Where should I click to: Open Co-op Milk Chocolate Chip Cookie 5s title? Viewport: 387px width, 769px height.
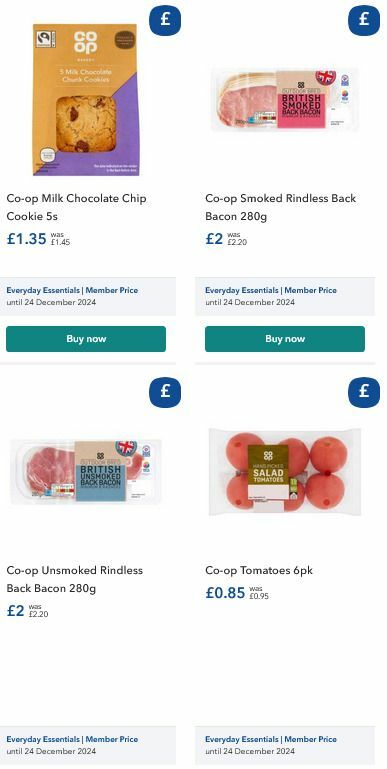[77, 207]
